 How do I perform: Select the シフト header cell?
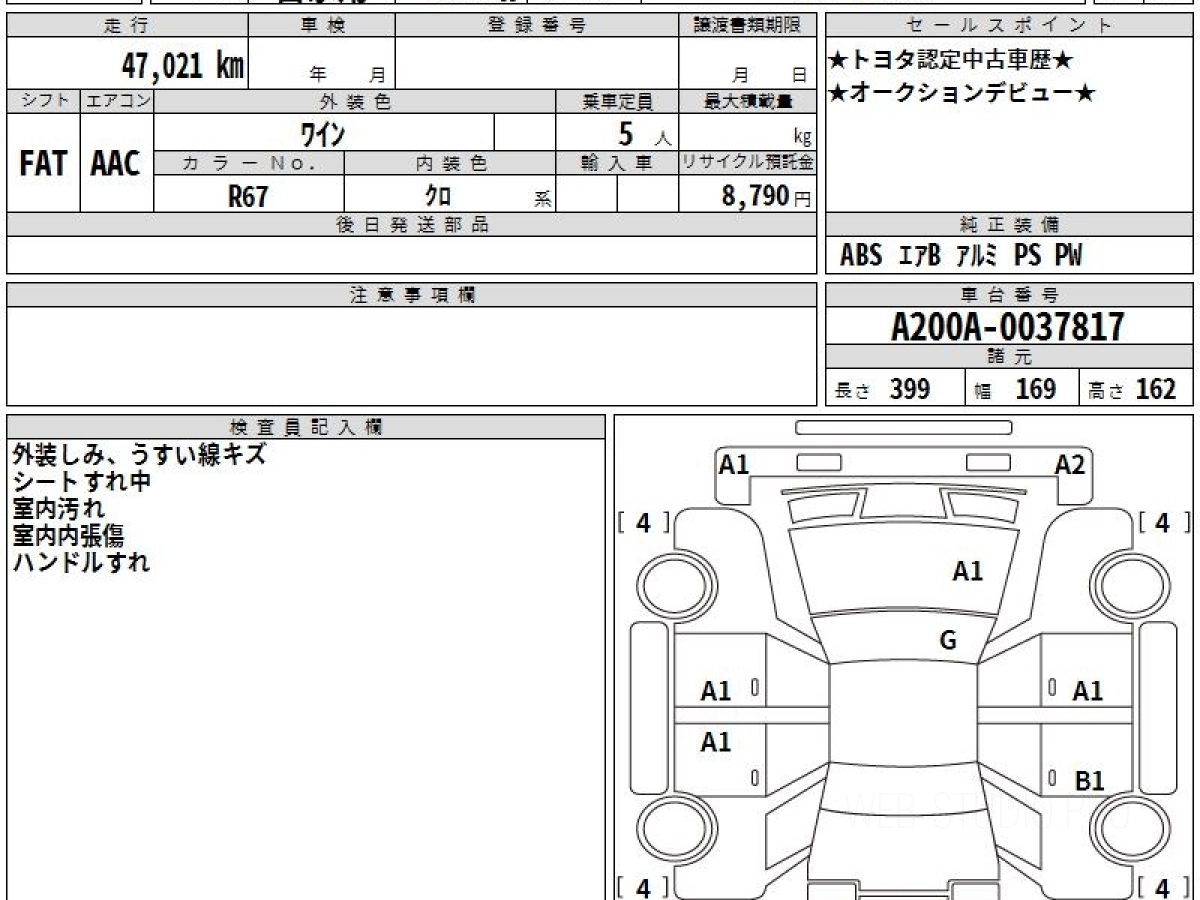point(43,101)
